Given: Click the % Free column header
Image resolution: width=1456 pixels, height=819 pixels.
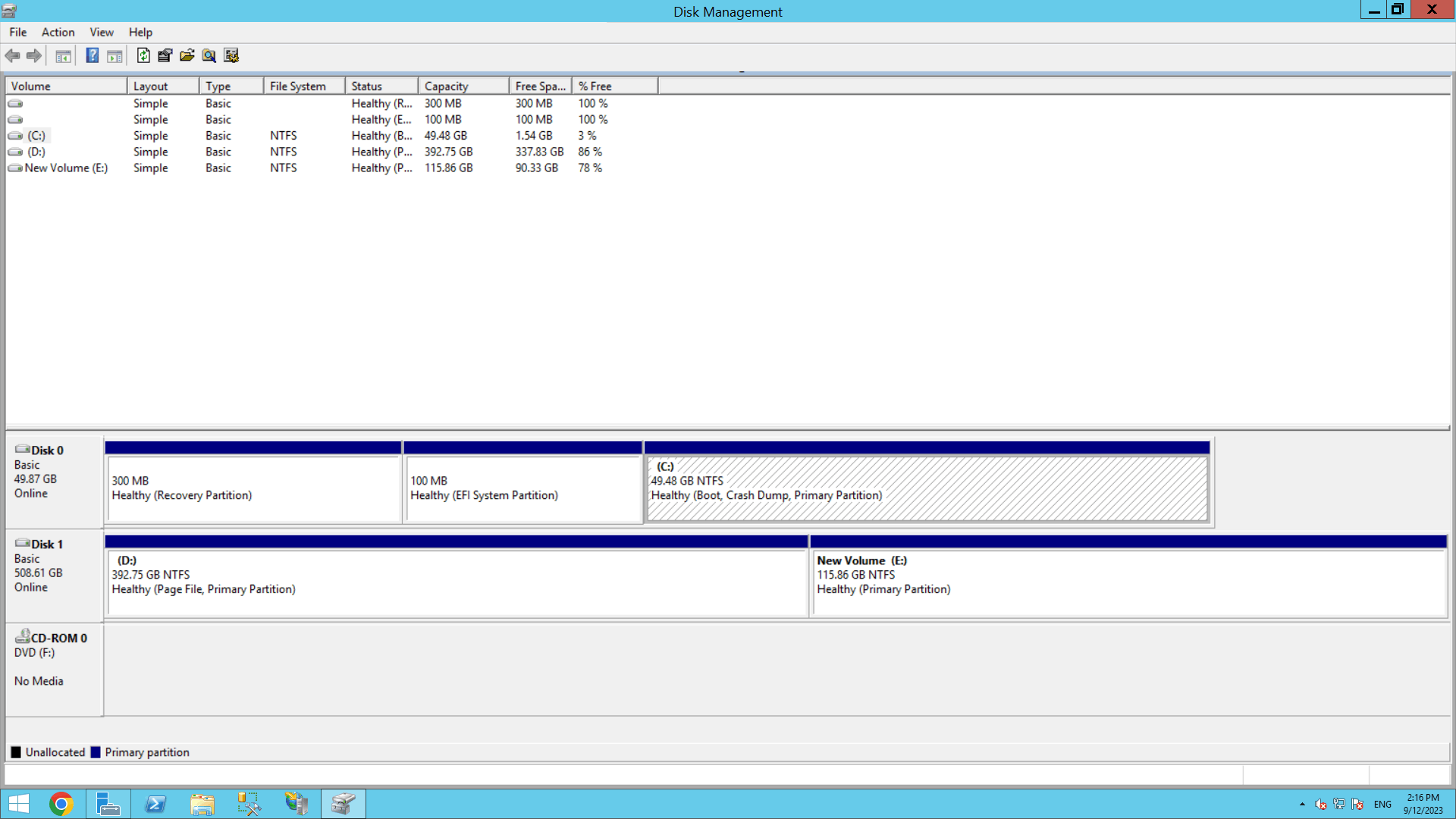Looking at the screenshot, I should [615, 86].
